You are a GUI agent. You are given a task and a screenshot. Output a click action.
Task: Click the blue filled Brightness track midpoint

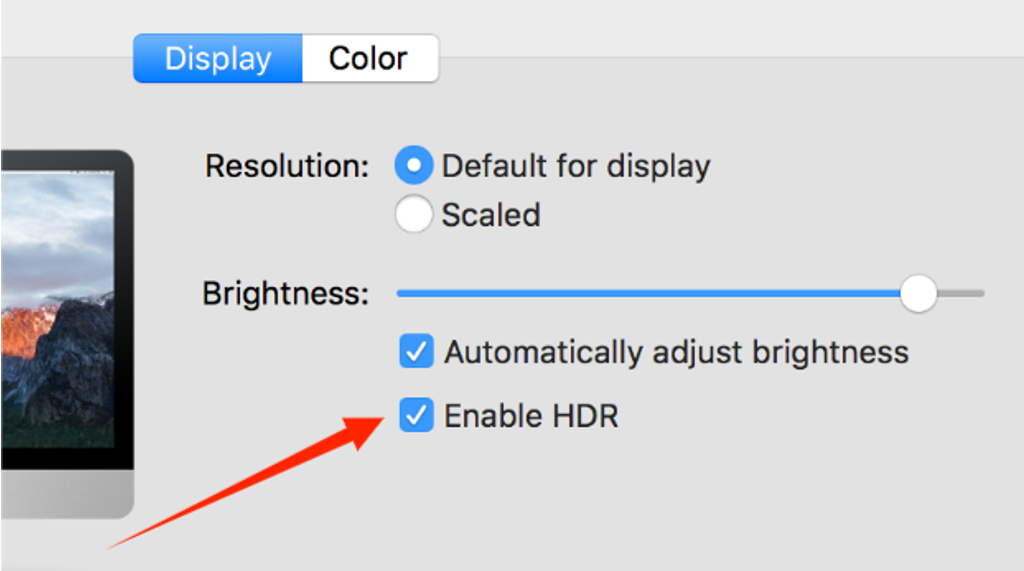tap(648, 294)
